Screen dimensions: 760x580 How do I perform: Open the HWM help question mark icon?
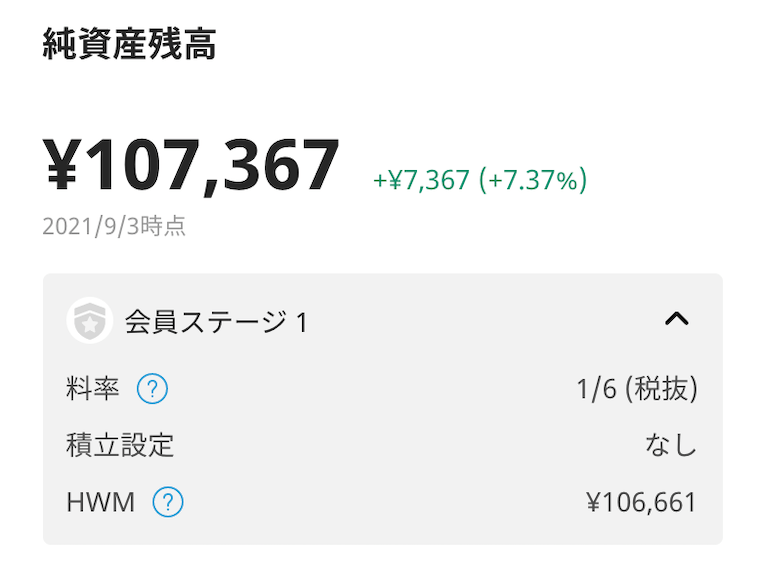[x=168, y=502]
